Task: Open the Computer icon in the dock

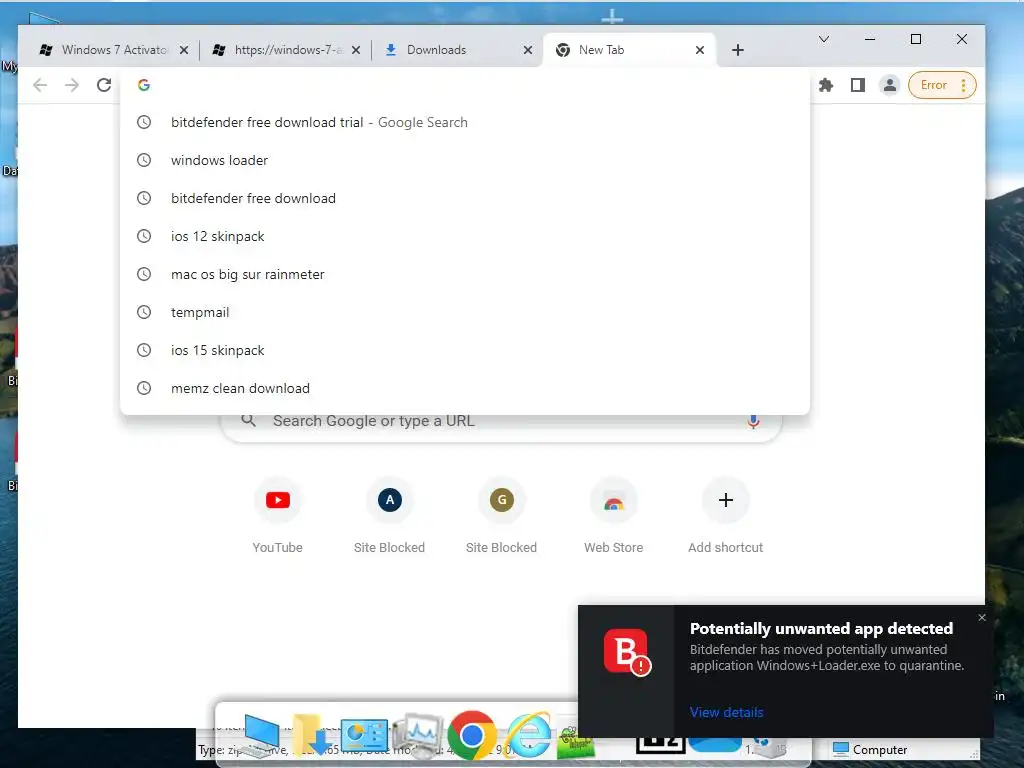Action: (261, 735)
